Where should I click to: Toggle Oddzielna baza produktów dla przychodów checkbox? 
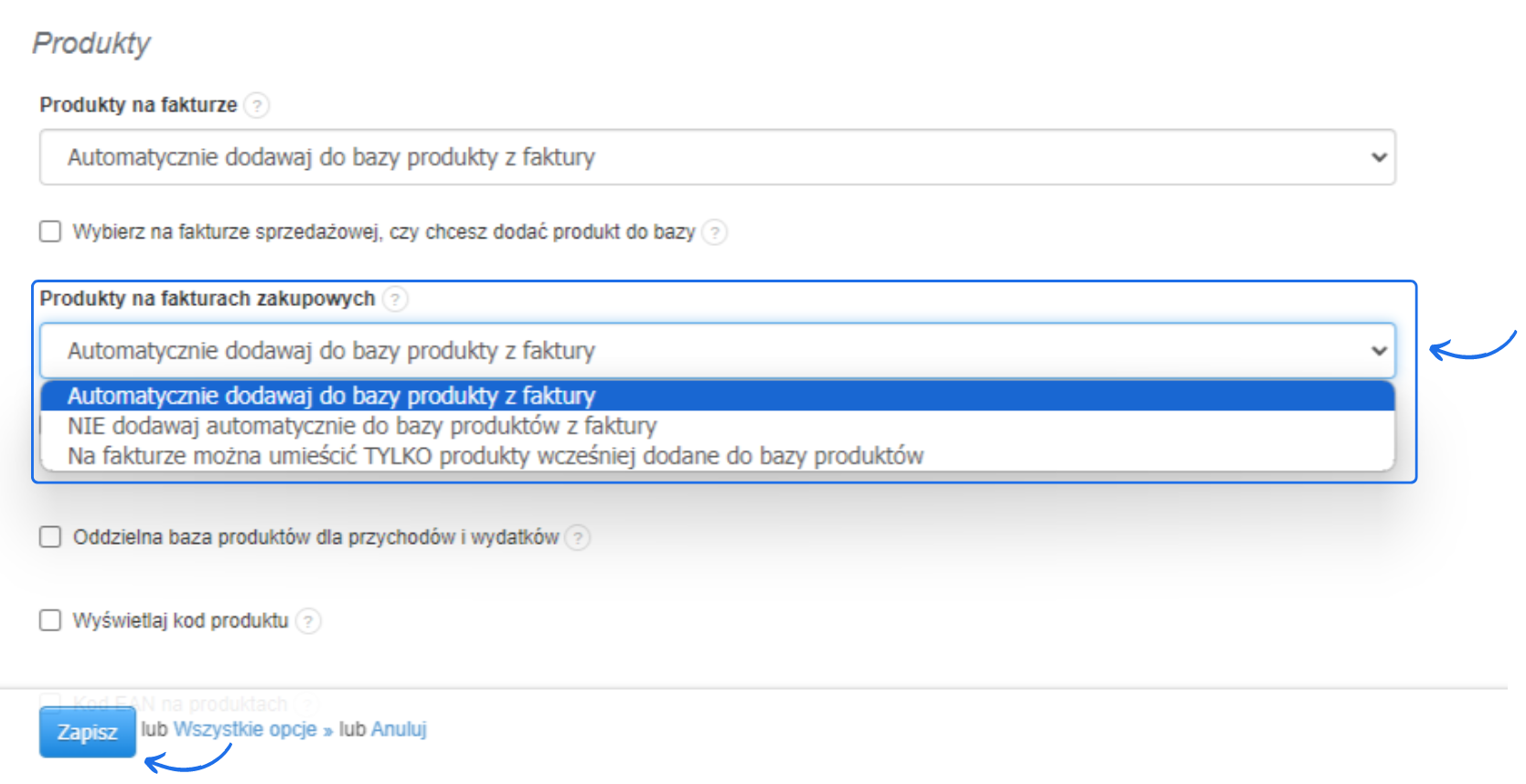50,536
